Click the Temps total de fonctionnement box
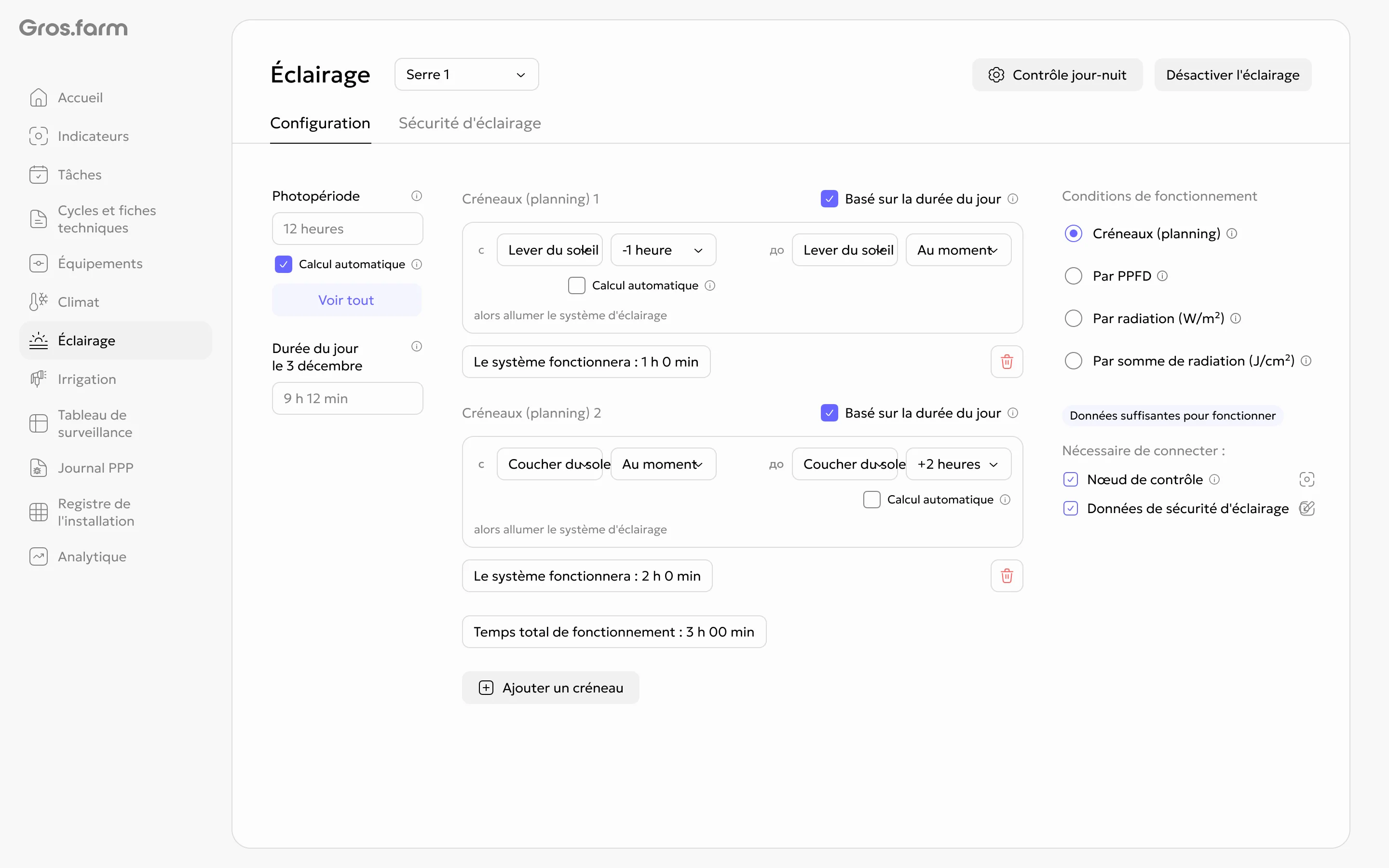1389x868 pixels. coord(614,632)
